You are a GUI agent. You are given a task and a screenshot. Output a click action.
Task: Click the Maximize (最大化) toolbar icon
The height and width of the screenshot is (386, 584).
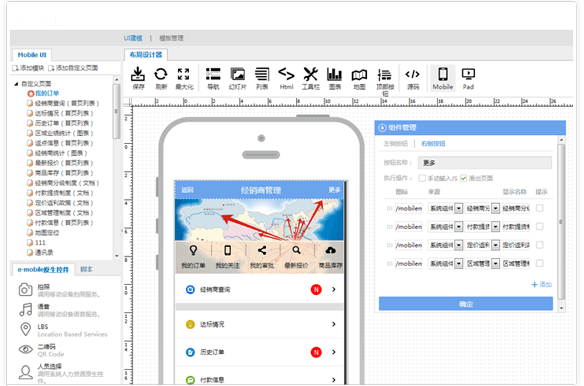(184, 78)
